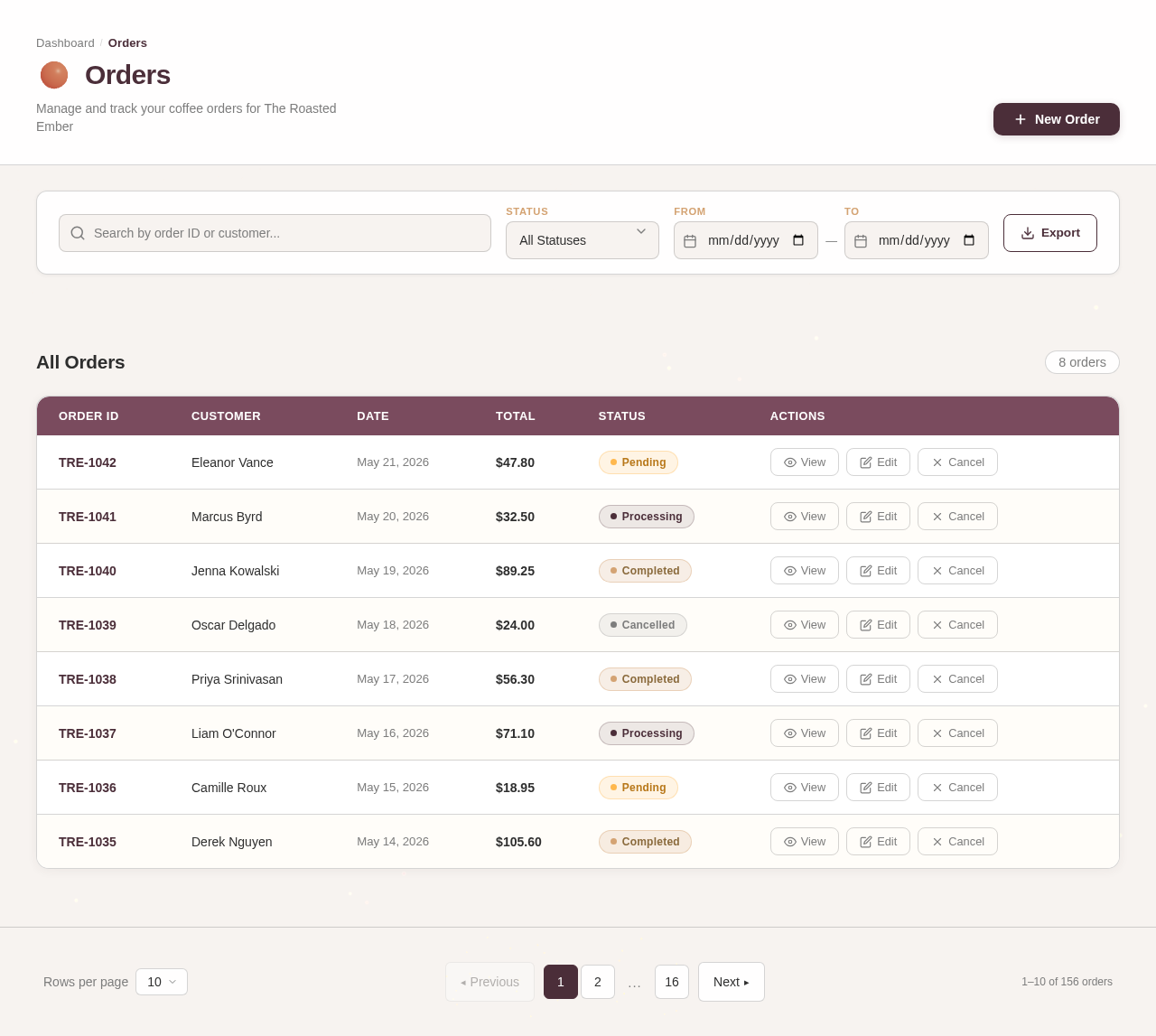Screen dimensions: 1156x1036
Task: Click the Cancelled badge on TRE-1039
Action: 643,625
